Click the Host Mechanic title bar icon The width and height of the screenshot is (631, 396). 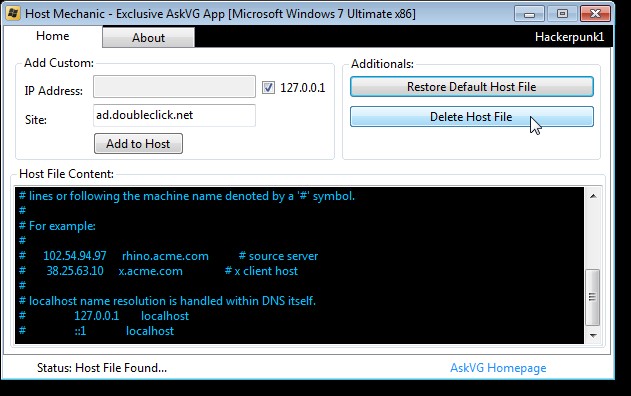click(13, 13)
